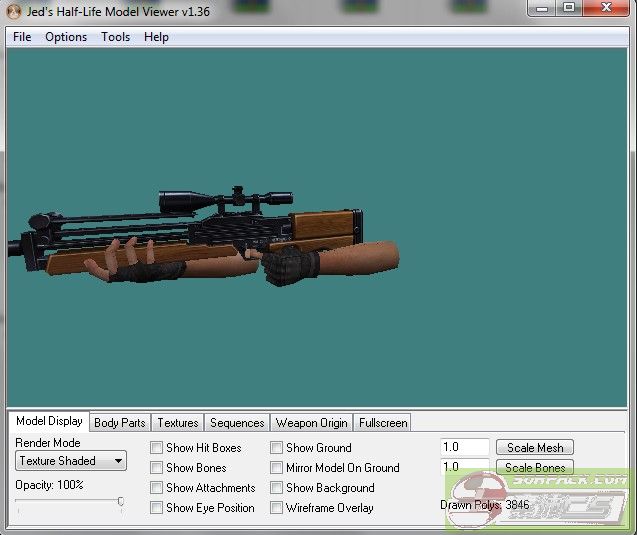
Task: Switch to the Body Parts tab
Action: point(119,423)
